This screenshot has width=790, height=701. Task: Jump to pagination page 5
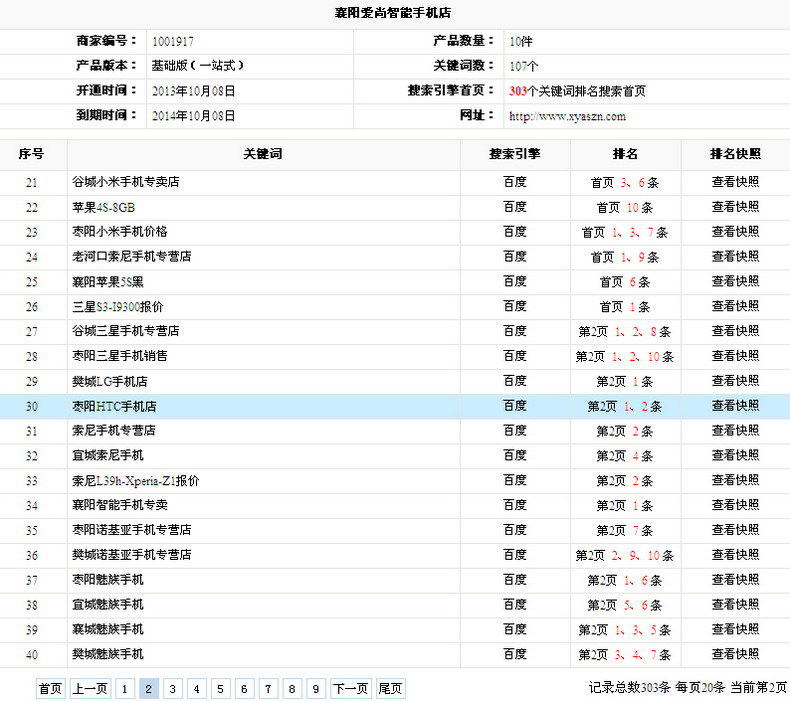pyautogui.click(x=220, y=688)
